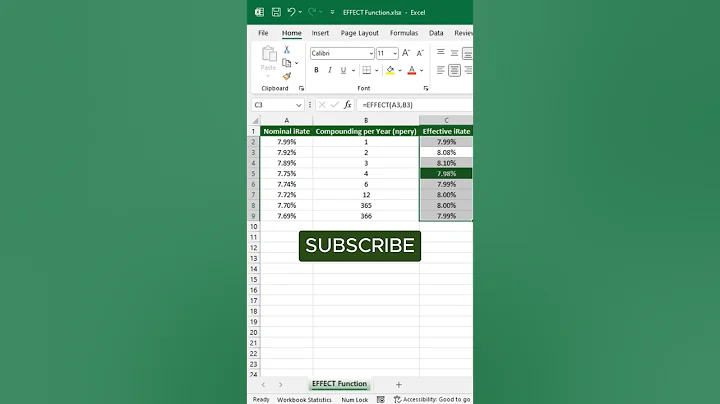Image resolution: width=720 pixels, height=404 pixels.
Task: Open the Formulas tab
Action: tap(404, 33)
